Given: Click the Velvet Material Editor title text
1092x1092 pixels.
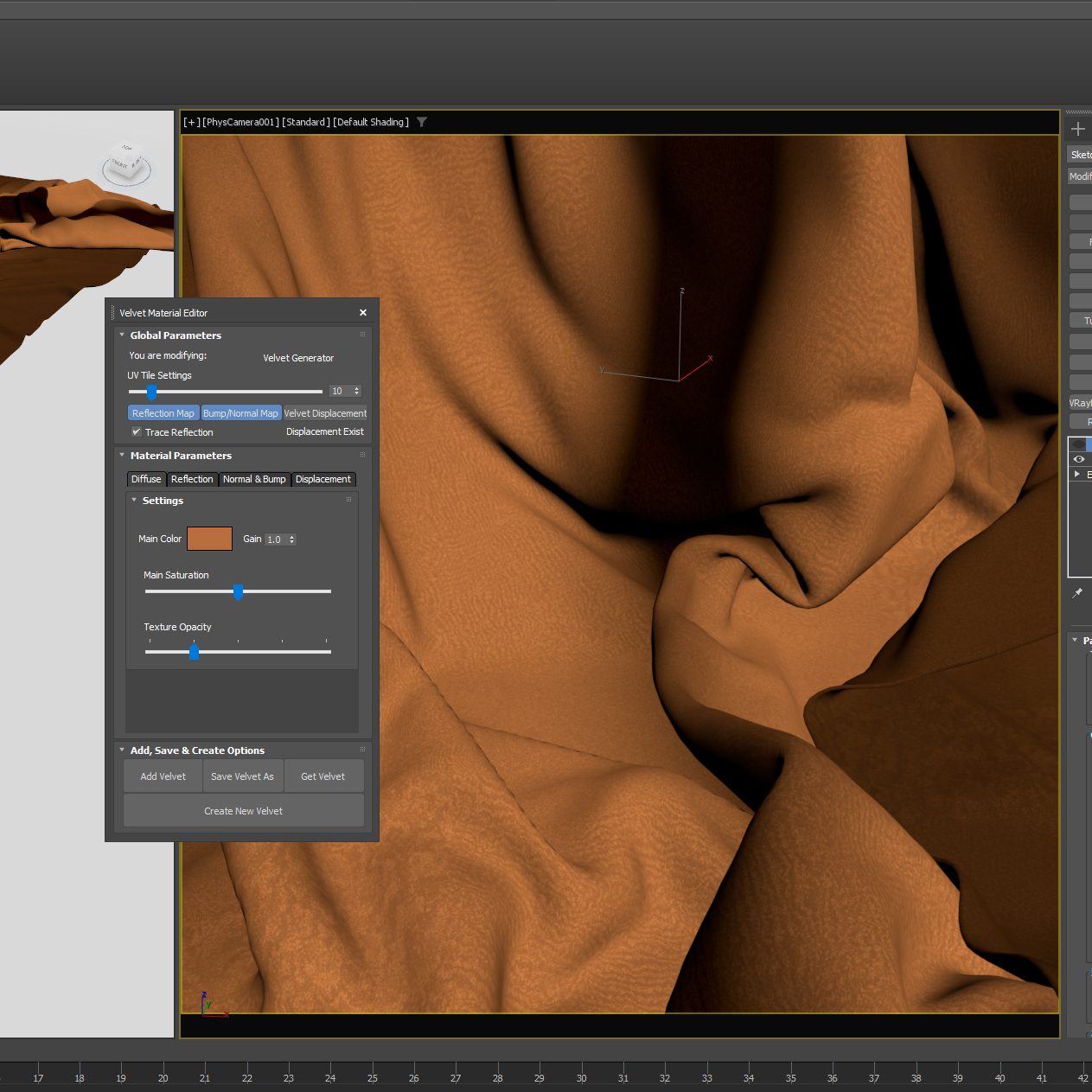Looking at the screenshot, I should click(163, 313).
